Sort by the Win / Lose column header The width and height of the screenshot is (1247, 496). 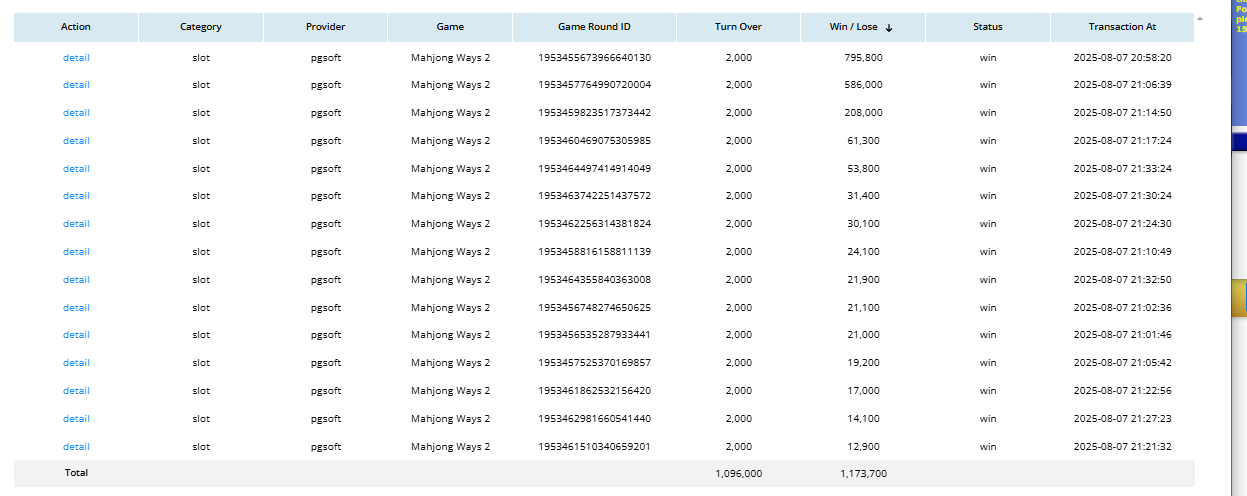coord(863,27)
